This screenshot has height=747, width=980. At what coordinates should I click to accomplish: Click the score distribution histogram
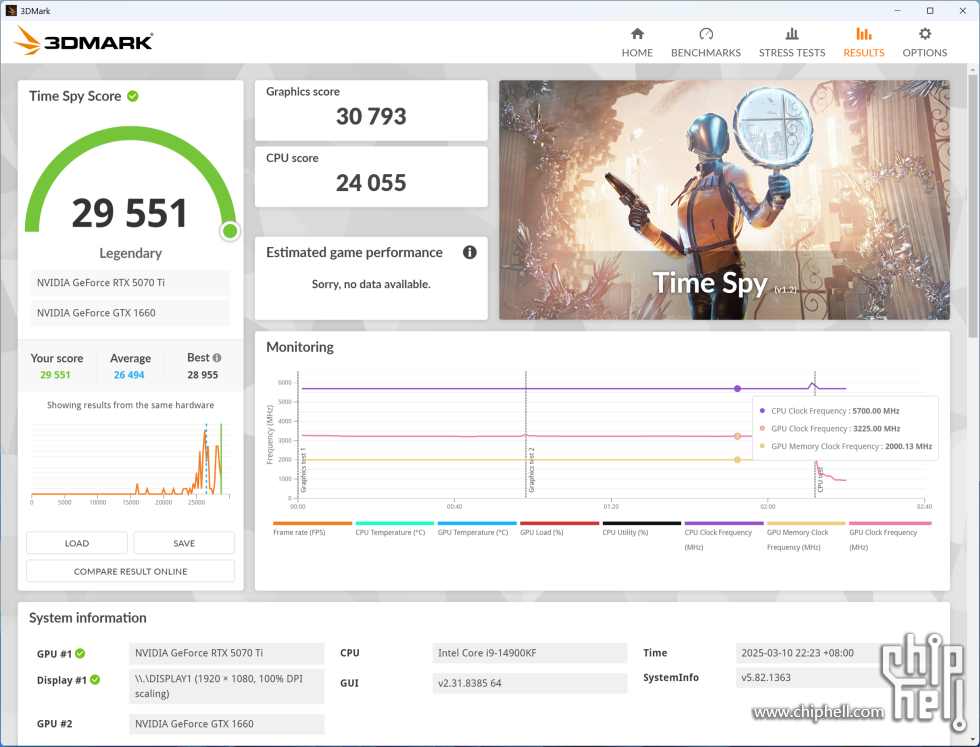pos(131,463)
